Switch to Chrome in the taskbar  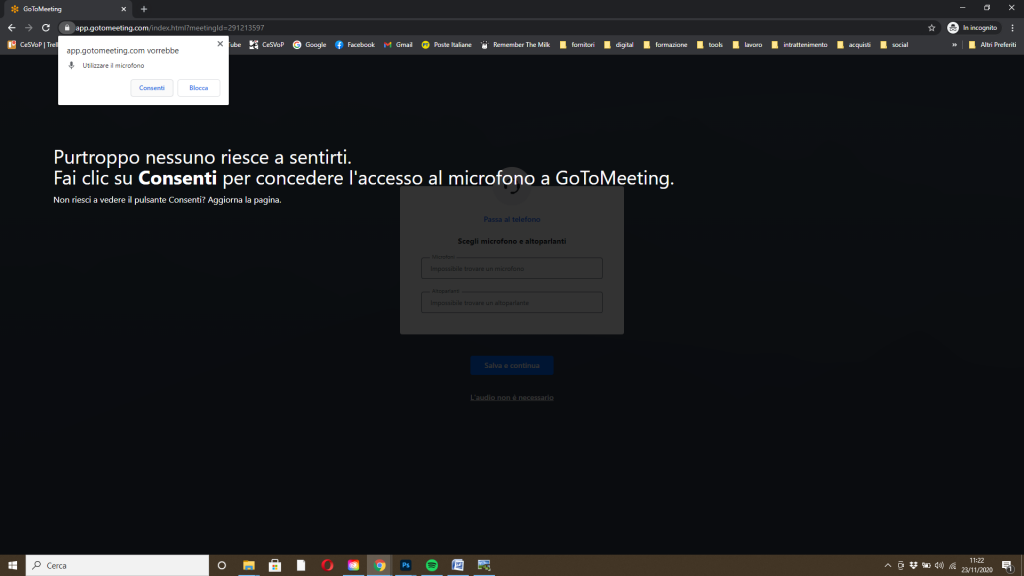pyautogui.click(x=379, y=565)
